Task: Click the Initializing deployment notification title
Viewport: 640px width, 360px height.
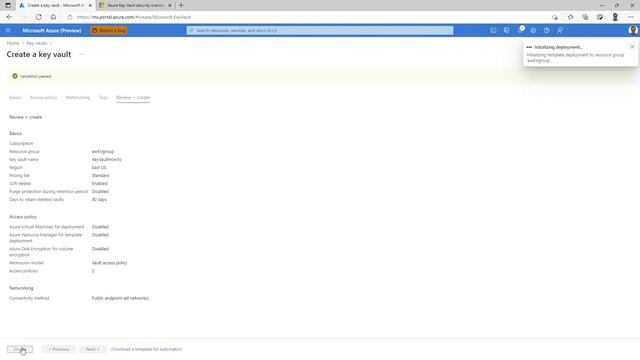Action: pyautogui.click(x=558, y=47)
